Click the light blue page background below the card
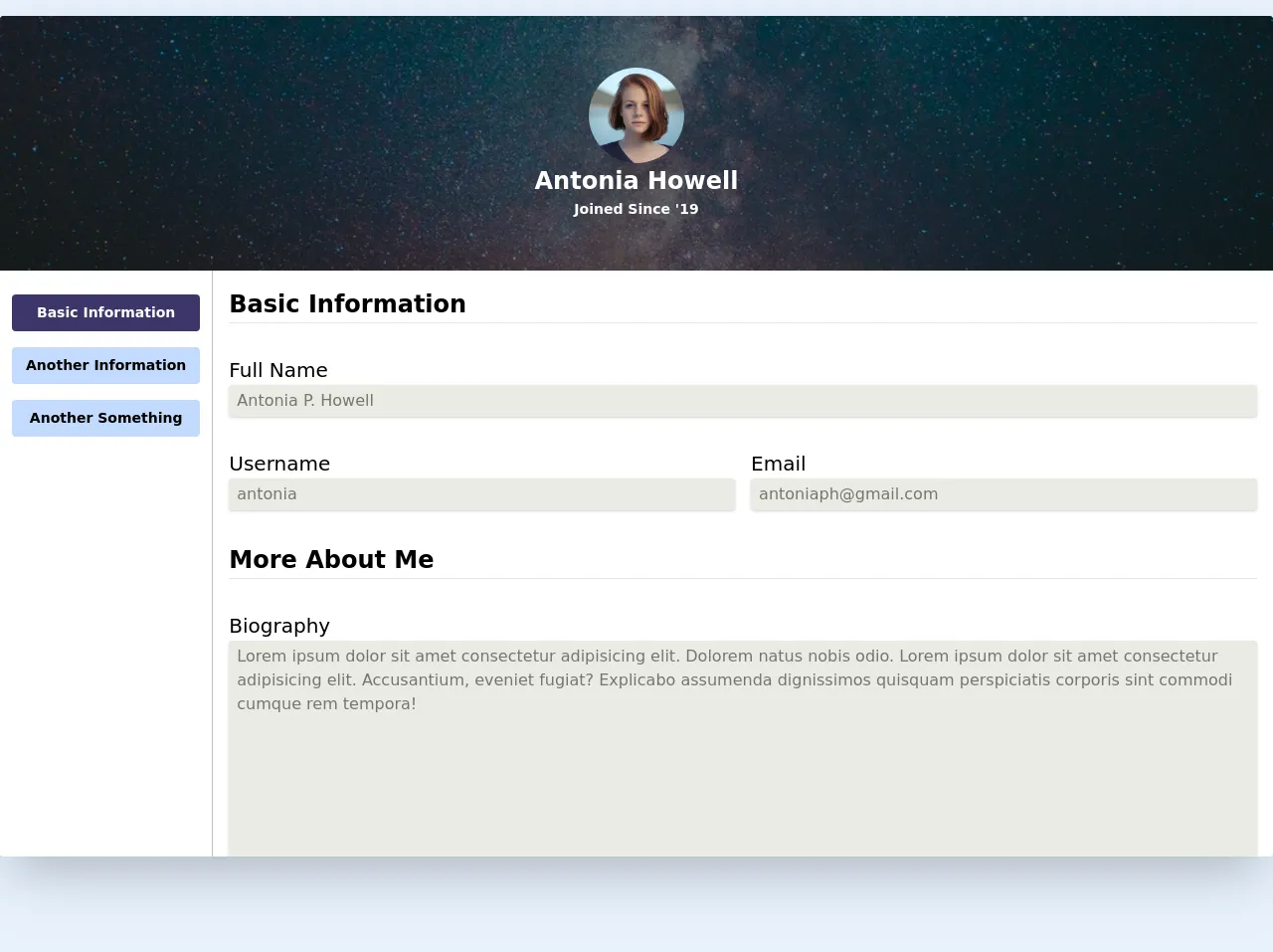 tap(636, 915)
